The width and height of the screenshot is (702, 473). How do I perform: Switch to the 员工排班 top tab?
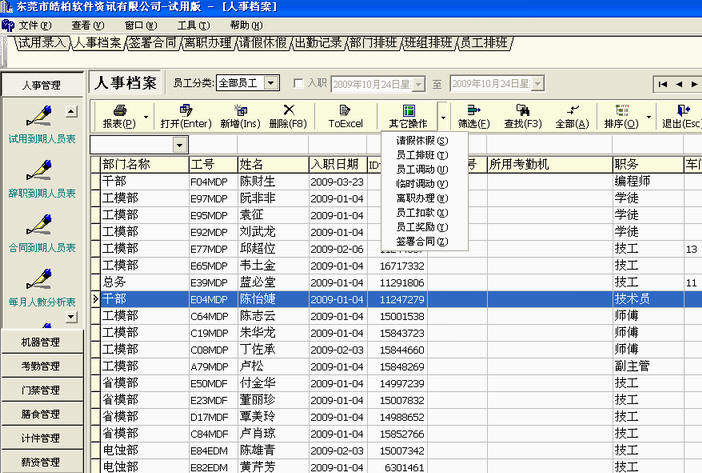click(484, 43)
